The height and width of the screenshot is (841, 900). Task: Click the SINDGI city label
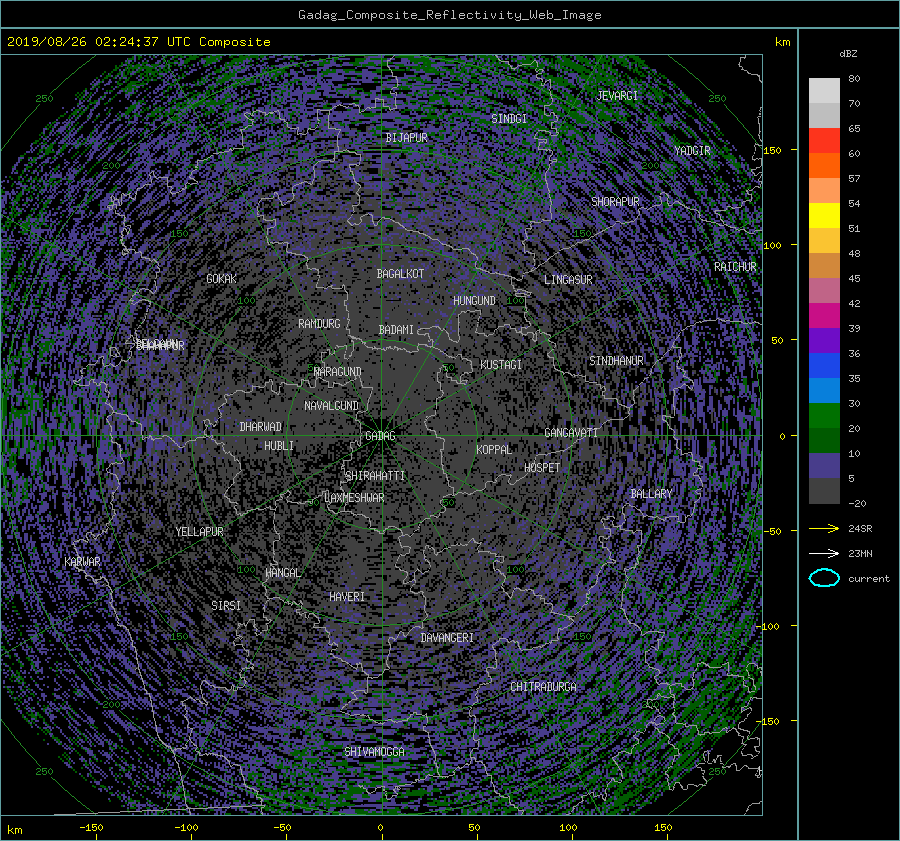509,118
